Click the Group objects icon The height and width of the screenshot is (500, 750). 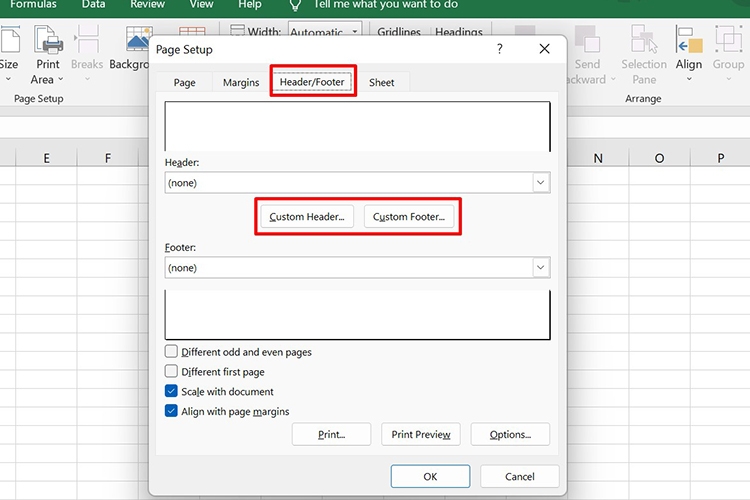point(728,39)
